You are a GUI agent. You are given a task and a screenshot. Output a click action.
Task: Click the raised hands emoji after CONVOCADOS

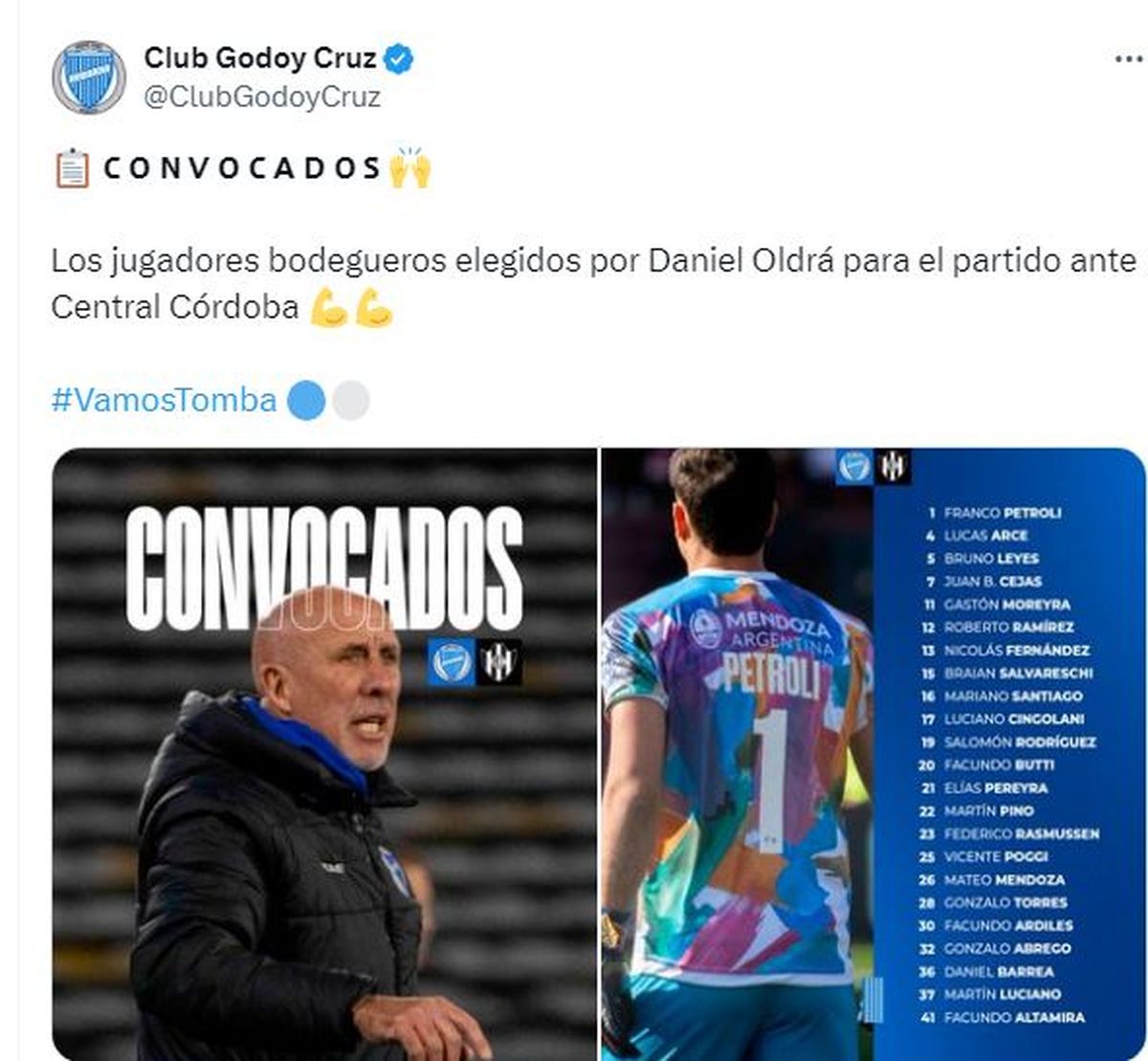pos(410,167)
